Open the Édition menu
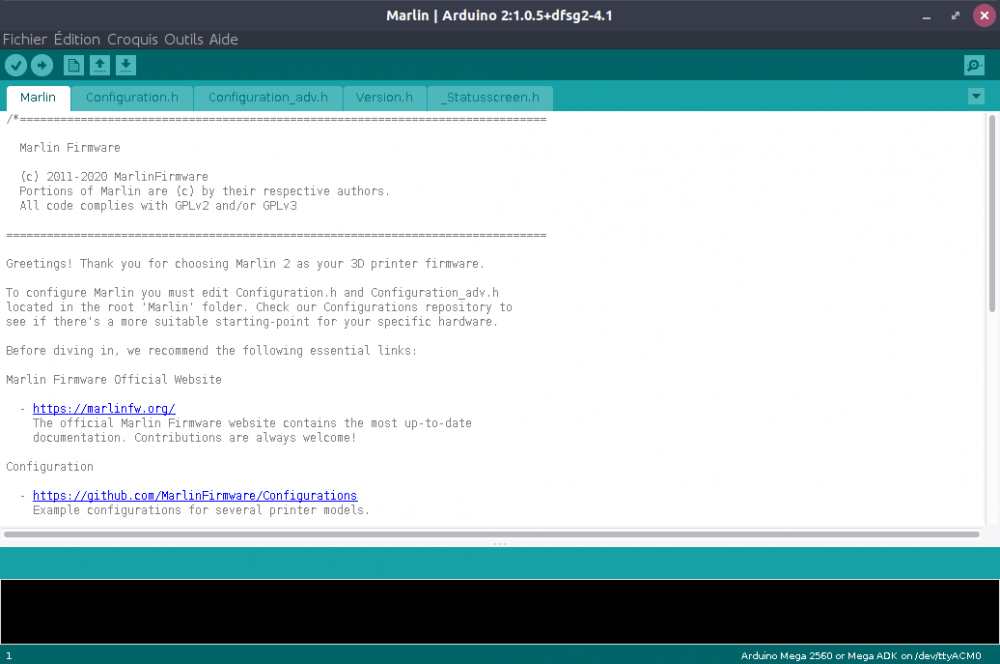Image resolution: width=1000 pixels, height=664 pixels. point(77,40)
